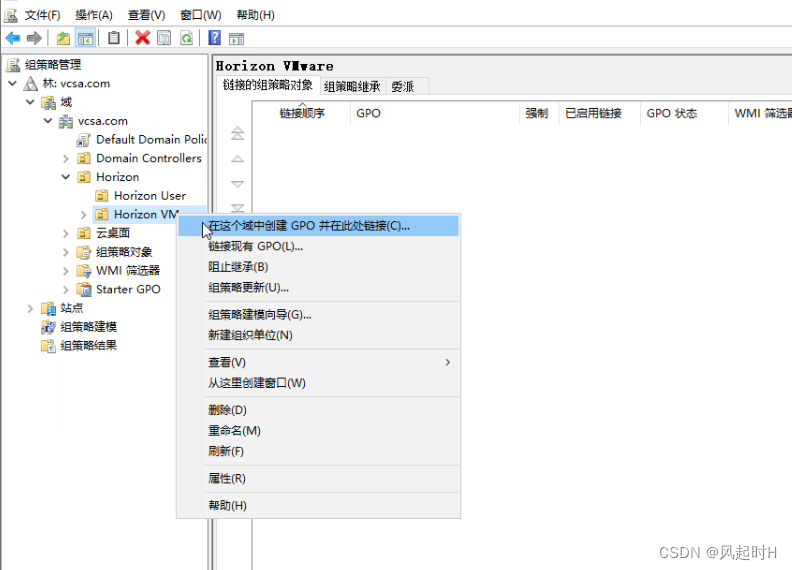Click the Move link up arrow
This screenshot has height=570, width=792.
tap(237, 159)
